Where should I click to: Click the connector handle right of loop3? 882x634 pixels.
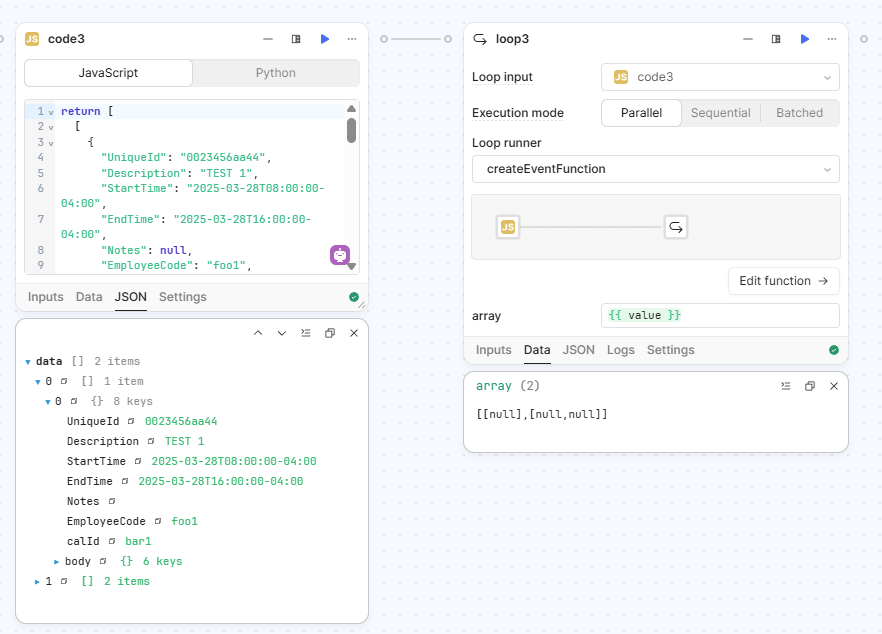[863, 39]
